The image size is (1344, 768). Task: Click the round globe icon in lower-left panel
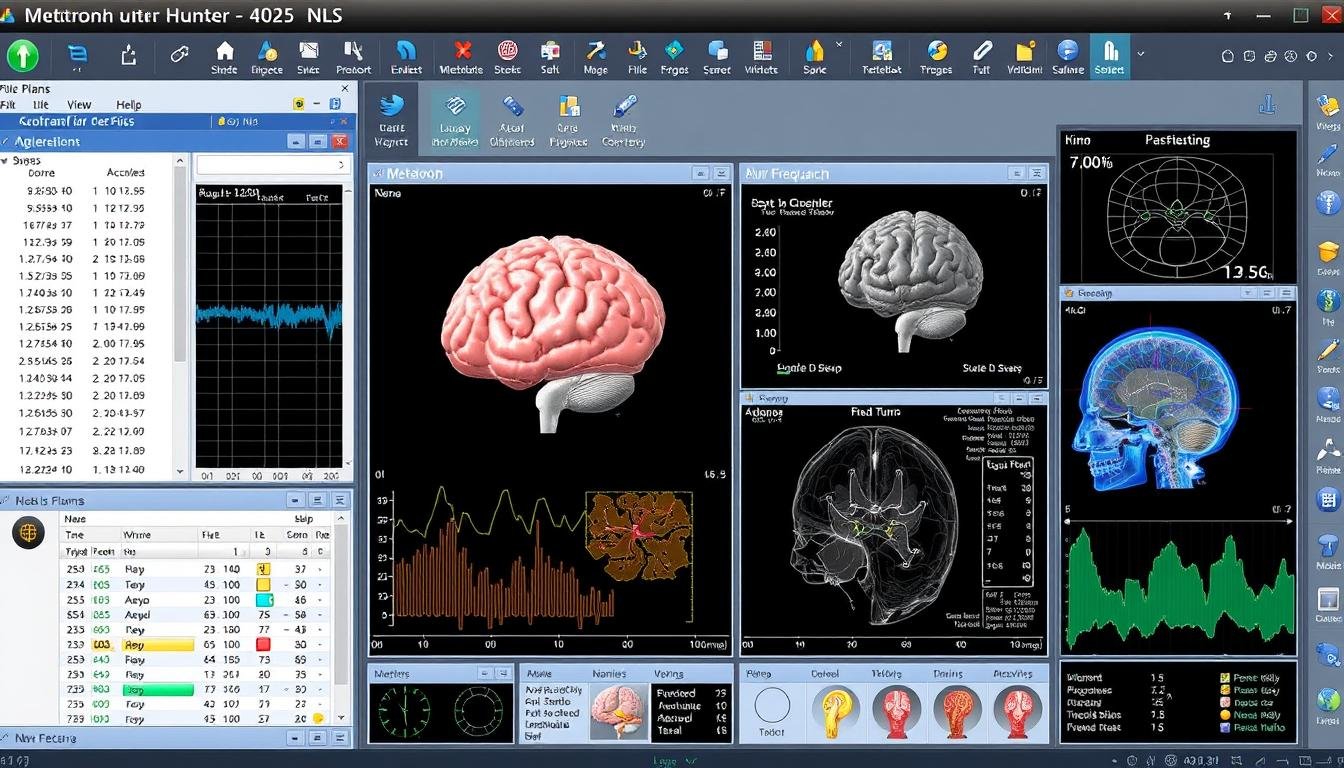click(x=28, y=533)
